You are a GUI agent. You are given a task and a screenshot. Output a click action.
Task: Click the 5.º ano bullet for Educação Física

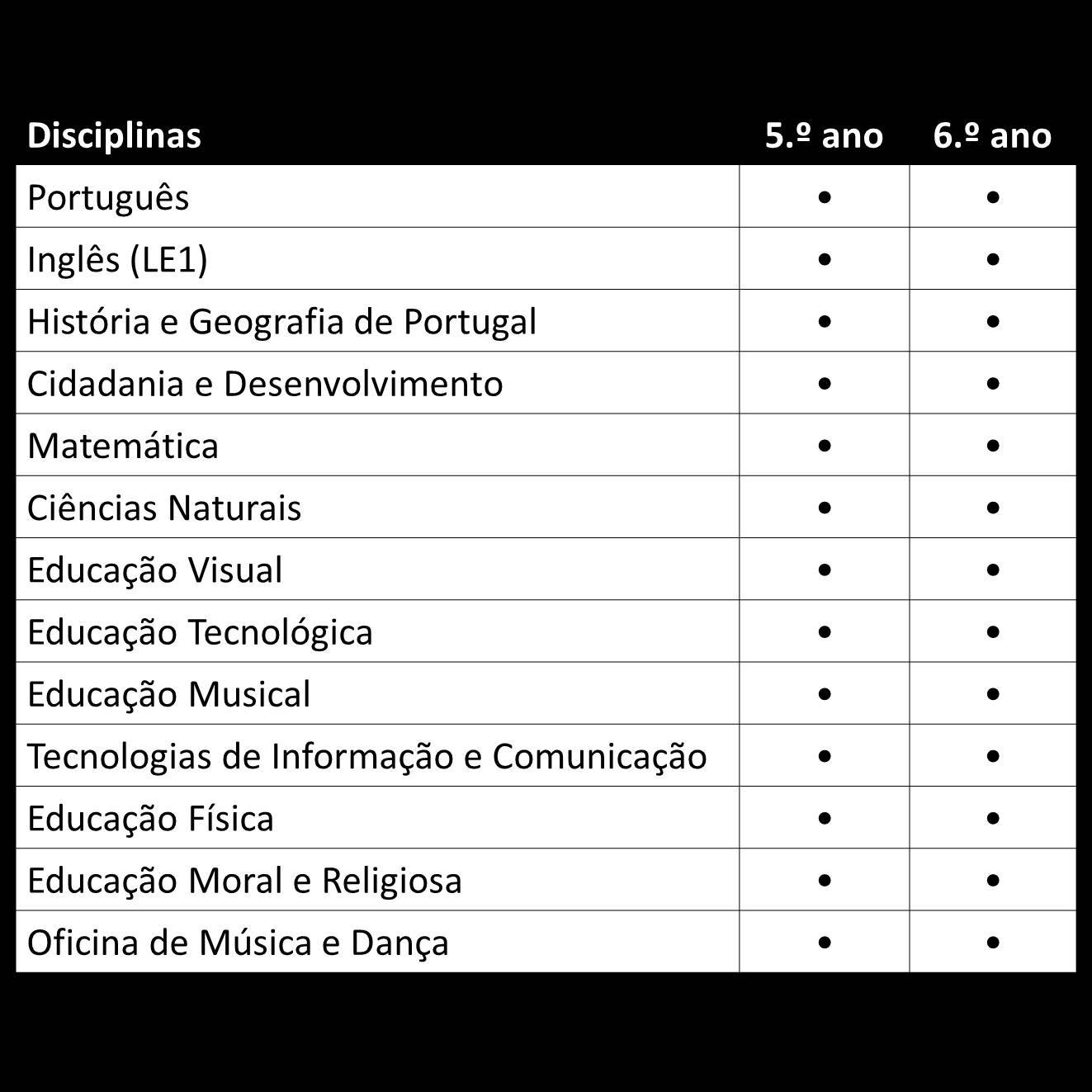pyautogui.click(x=824, y=818)
